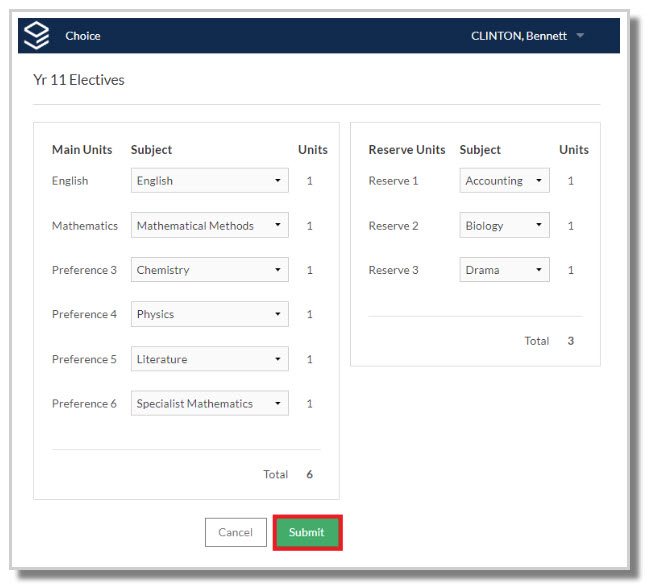Click the Reserve 1 row label
Screen dimensions: 646x585
click(393, 181)
